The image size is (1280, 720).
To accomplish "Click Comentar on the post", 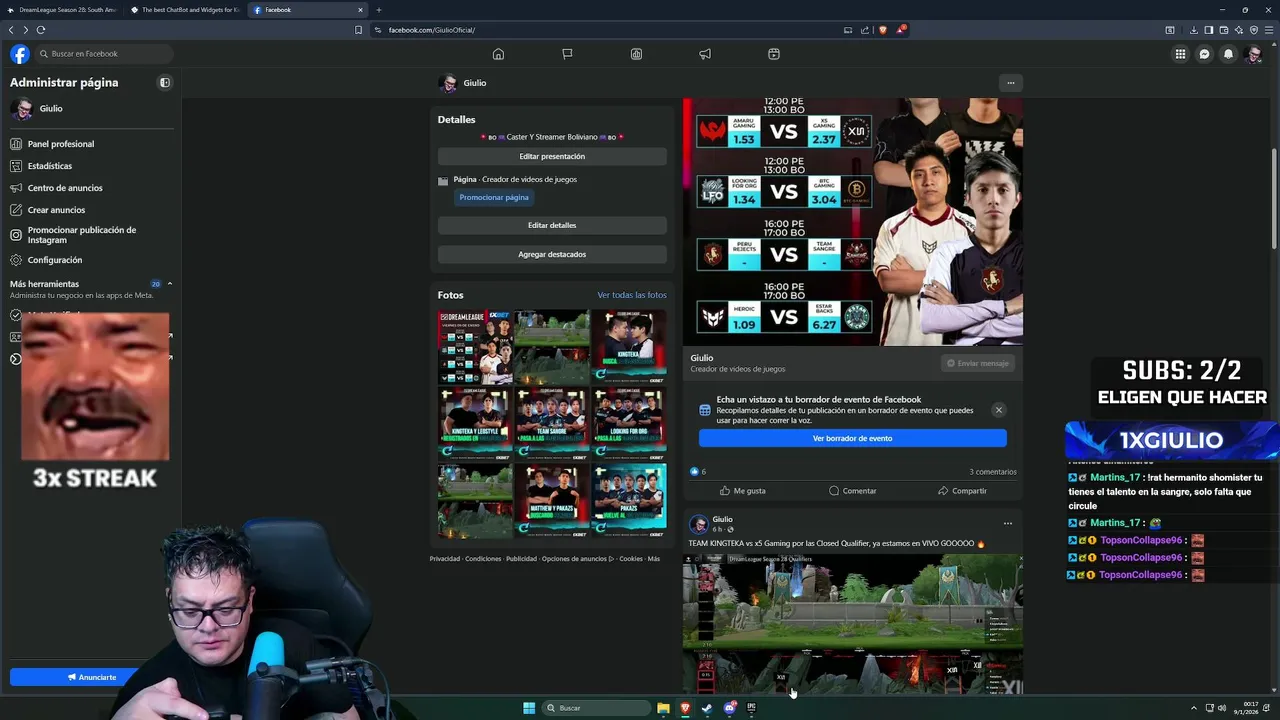I will pos(852,491).
